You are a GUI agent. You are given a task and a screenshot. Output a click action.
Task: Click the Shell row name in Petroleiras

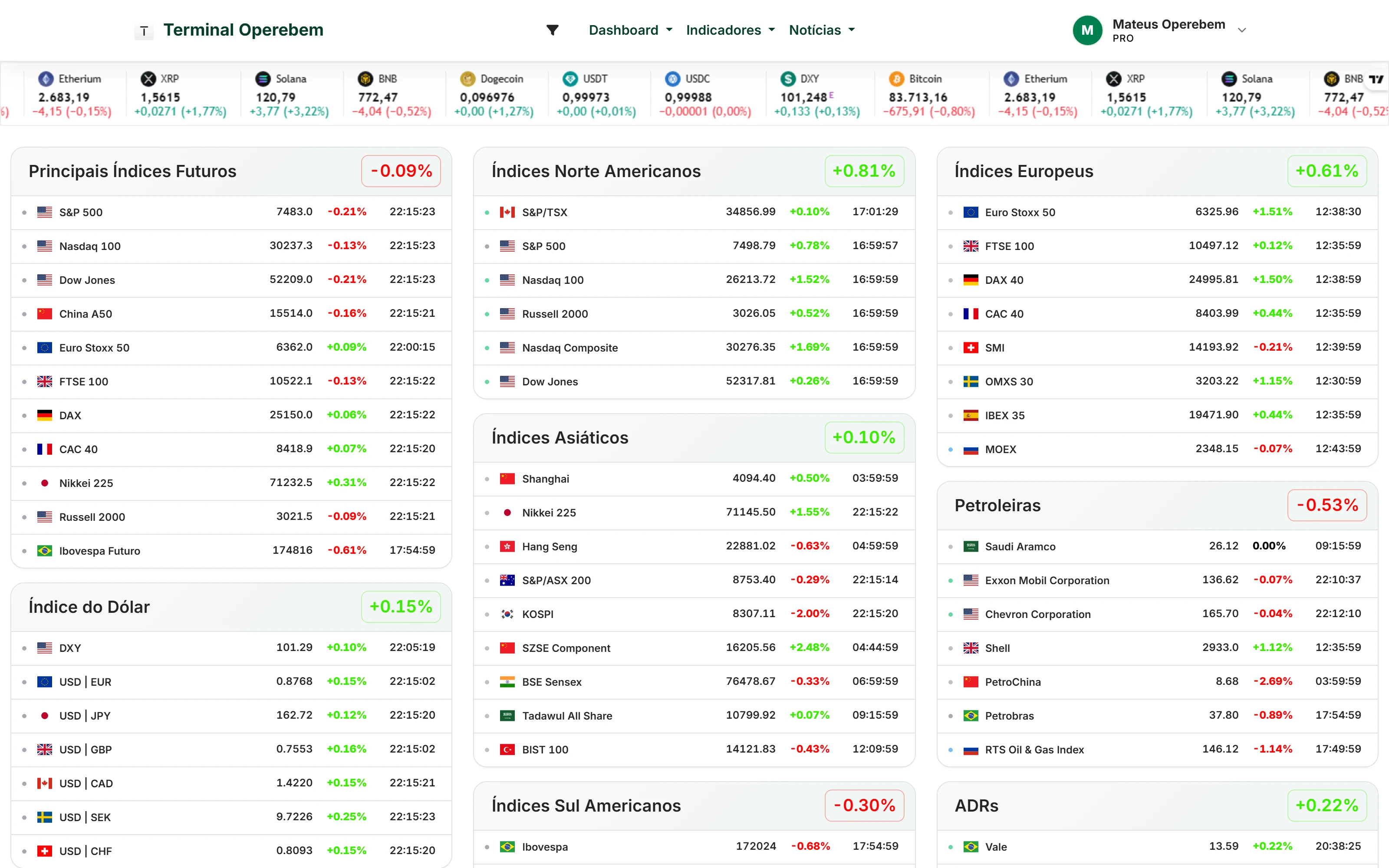click(x=997, y=648)
